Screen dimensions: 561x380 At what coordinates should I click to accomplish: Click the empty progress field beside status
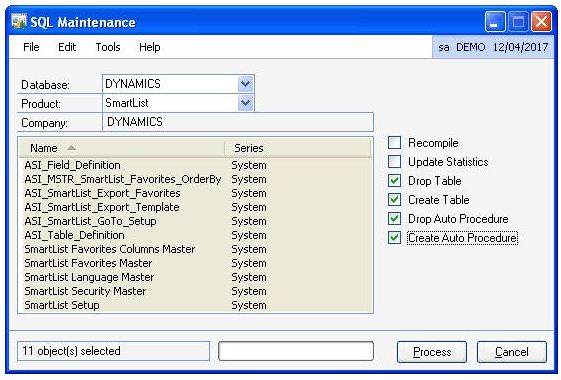tap(296, 351)
